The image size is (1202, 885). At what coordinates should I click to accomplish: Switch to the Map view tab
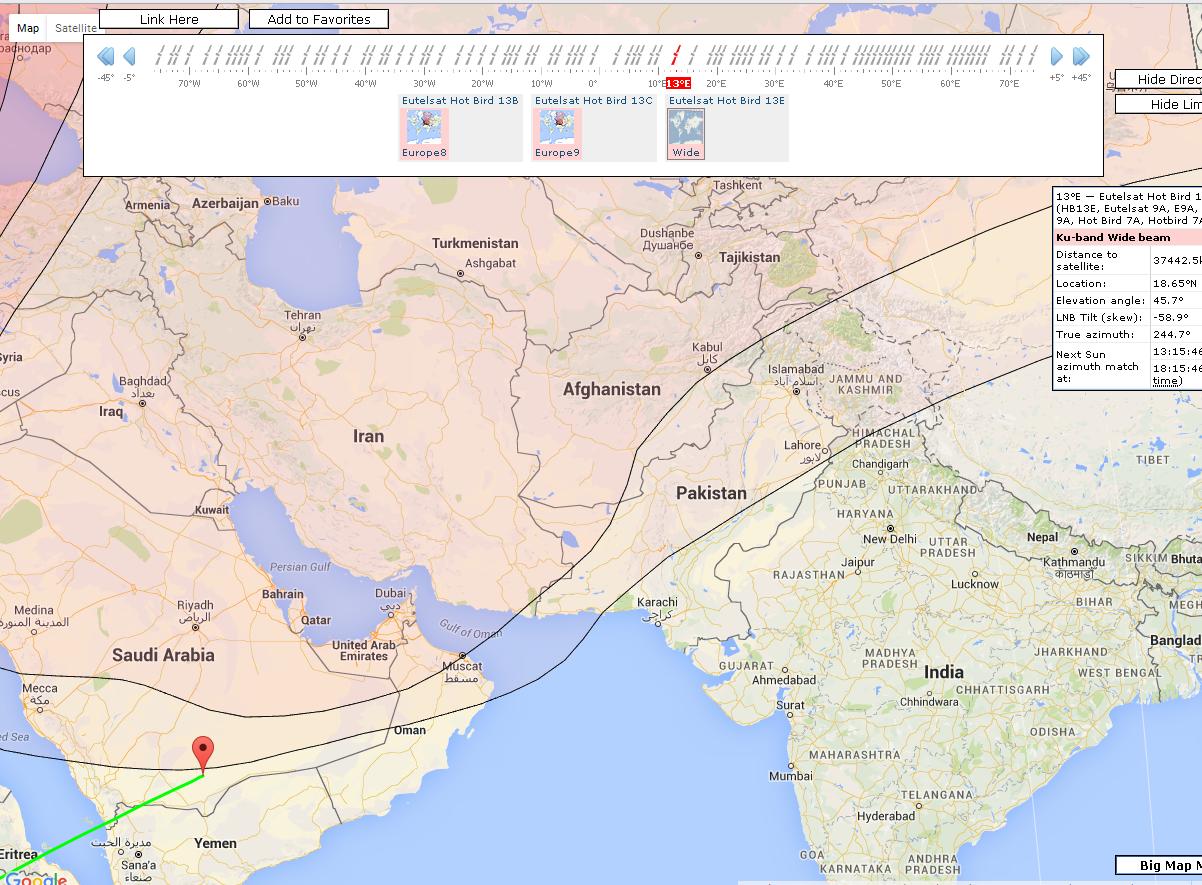28,28
